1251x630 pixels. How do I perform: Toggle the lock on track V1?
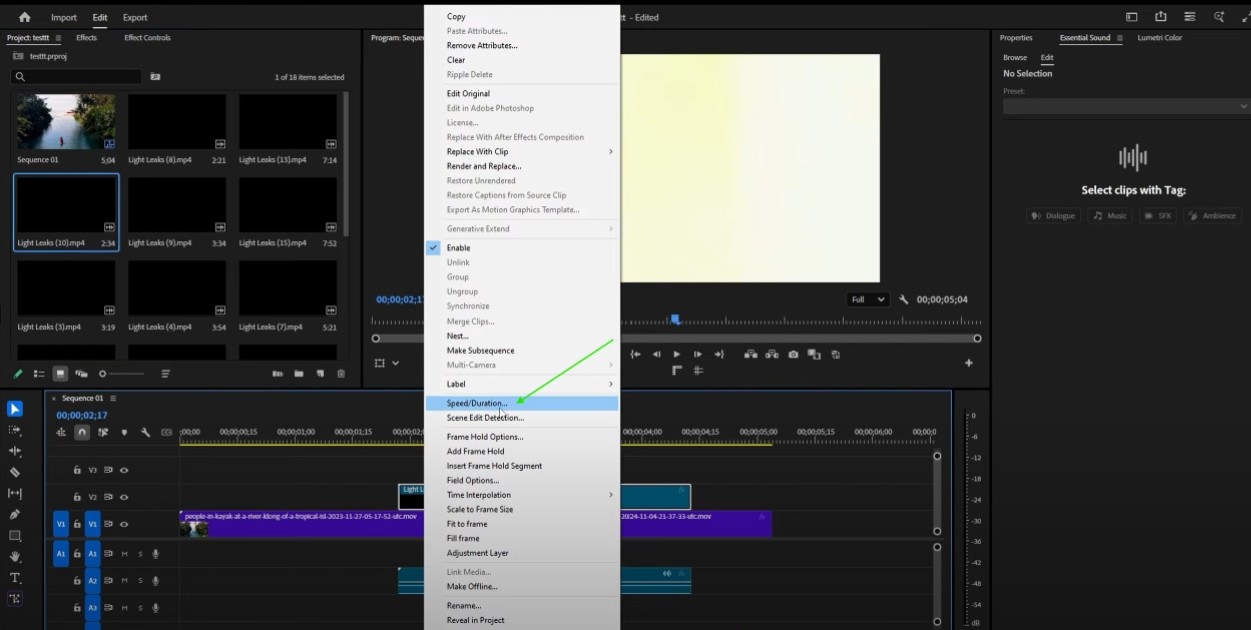[77, 524]
